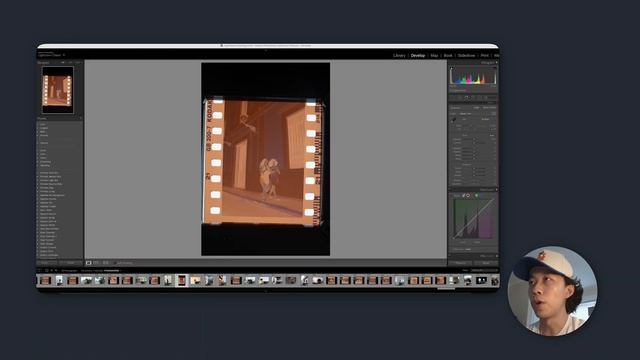Go forward with filmstrip right arrow
The width and height of the screenshot is (640, 360).
pyautogui.click(x=56, y=270)
